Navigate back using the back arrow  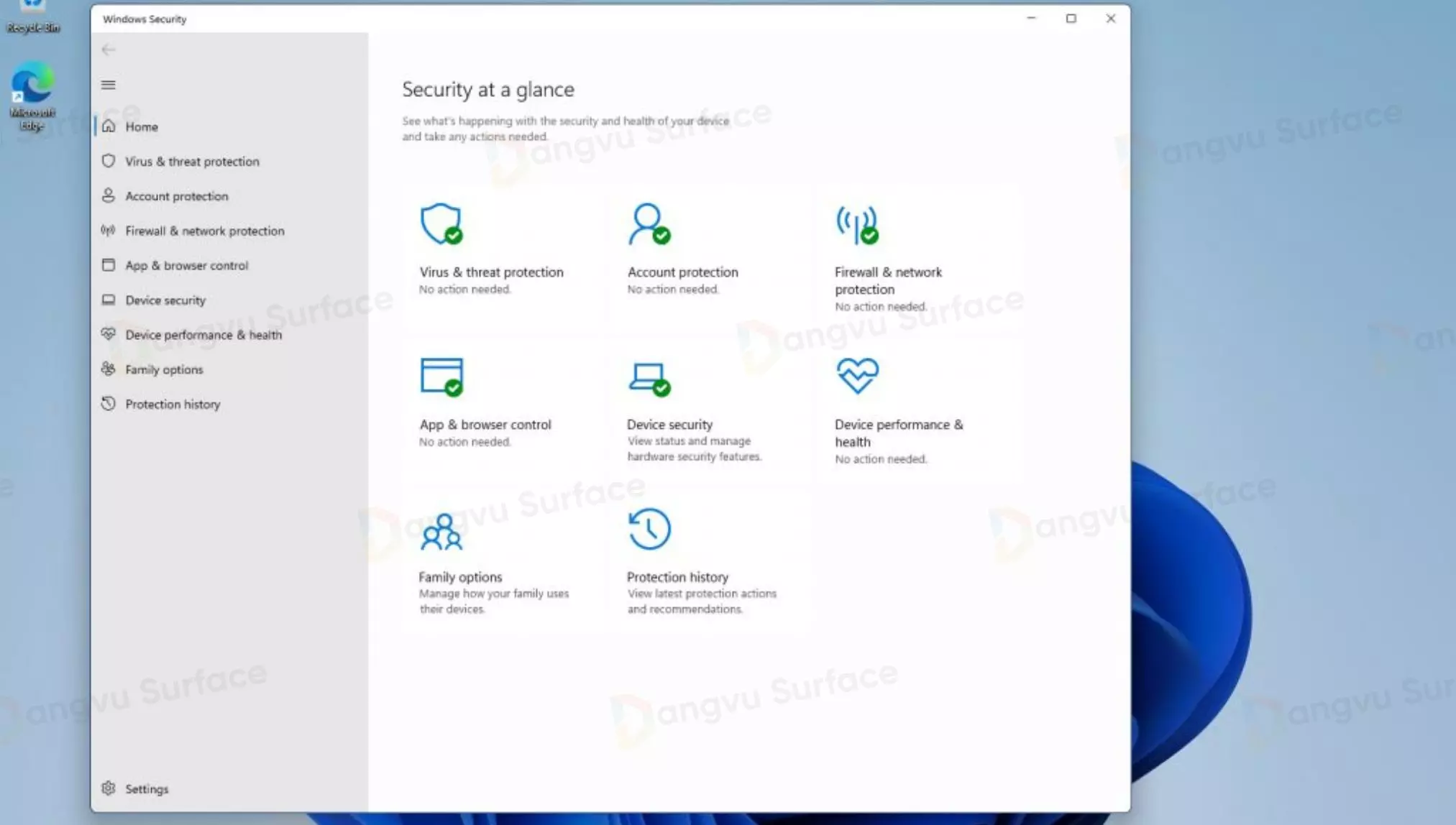click(x=108, y=49)
